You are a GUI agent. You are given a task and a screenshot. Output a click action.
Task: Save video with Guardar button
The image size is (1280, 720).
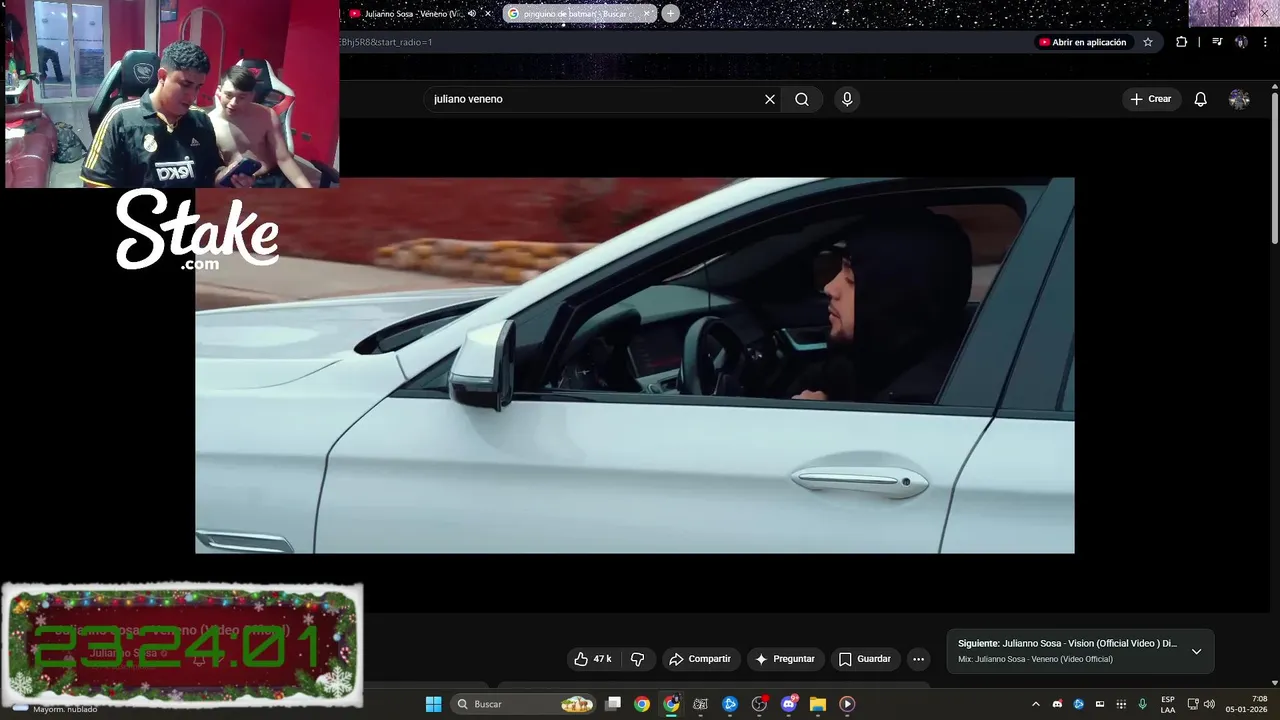(864, 659)
